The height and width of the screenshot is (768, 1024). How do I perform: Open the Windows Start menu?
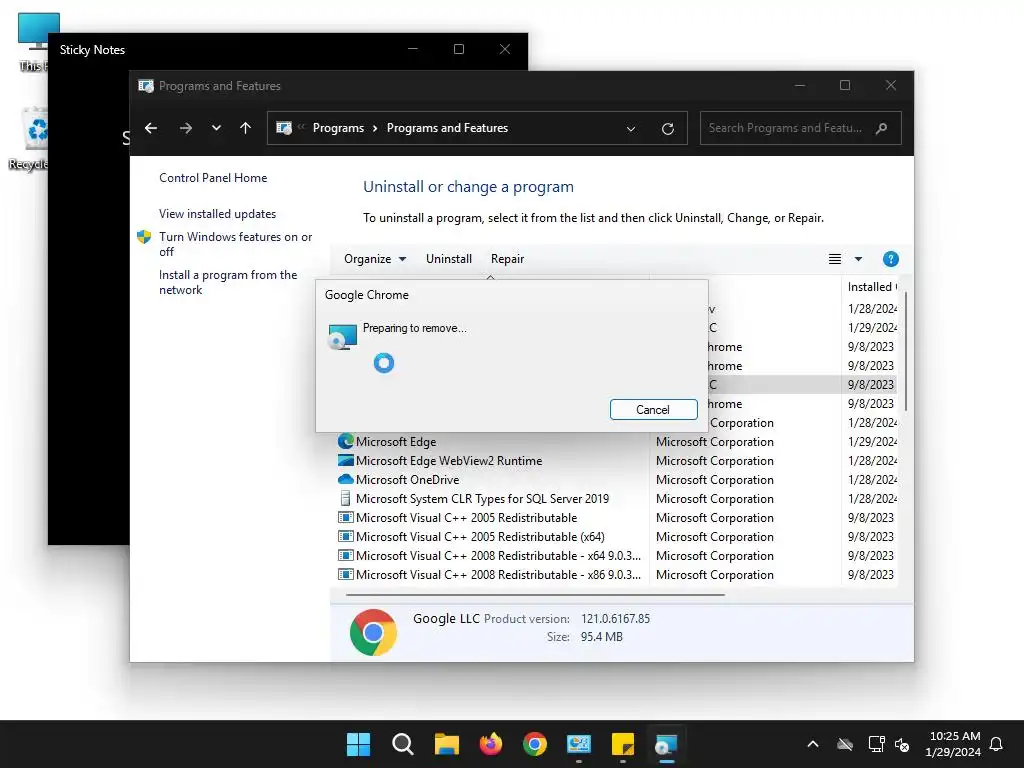[359, 744]
